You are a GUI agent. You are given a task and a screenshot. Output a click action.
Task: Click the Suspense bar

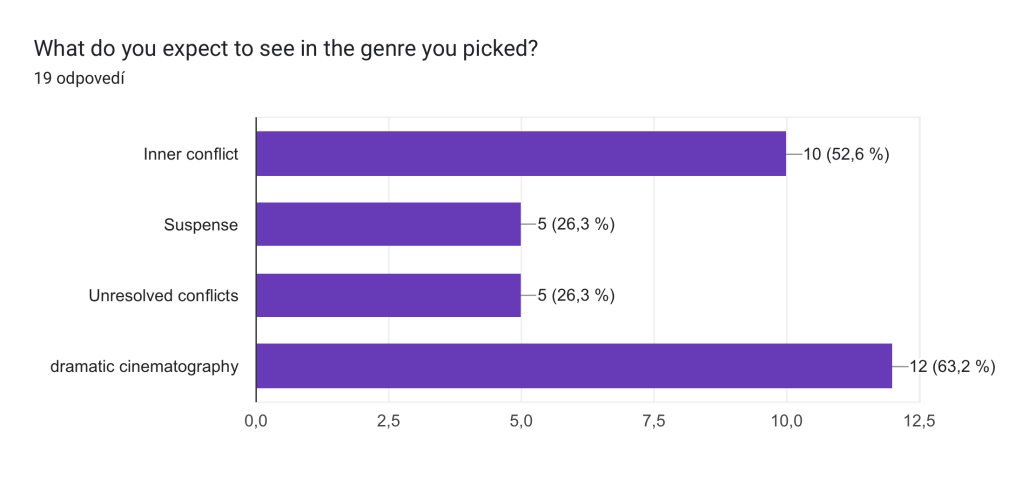pyautogui.click(x=388, y=224)
